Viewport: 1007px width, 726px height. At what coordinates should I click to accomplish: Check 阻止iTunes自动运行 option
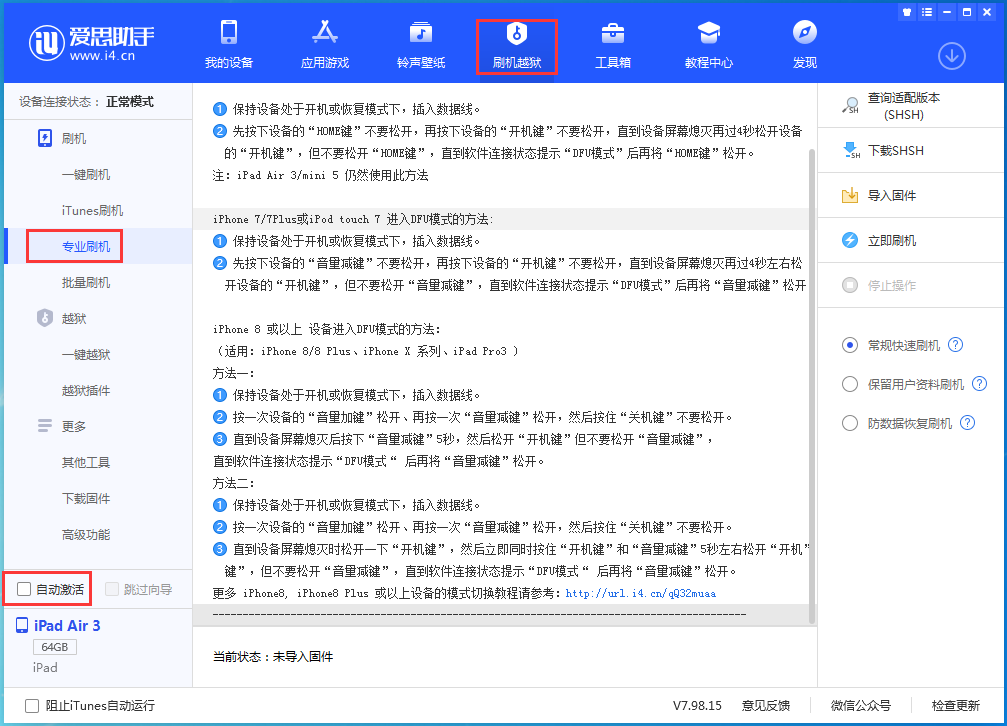32,705
